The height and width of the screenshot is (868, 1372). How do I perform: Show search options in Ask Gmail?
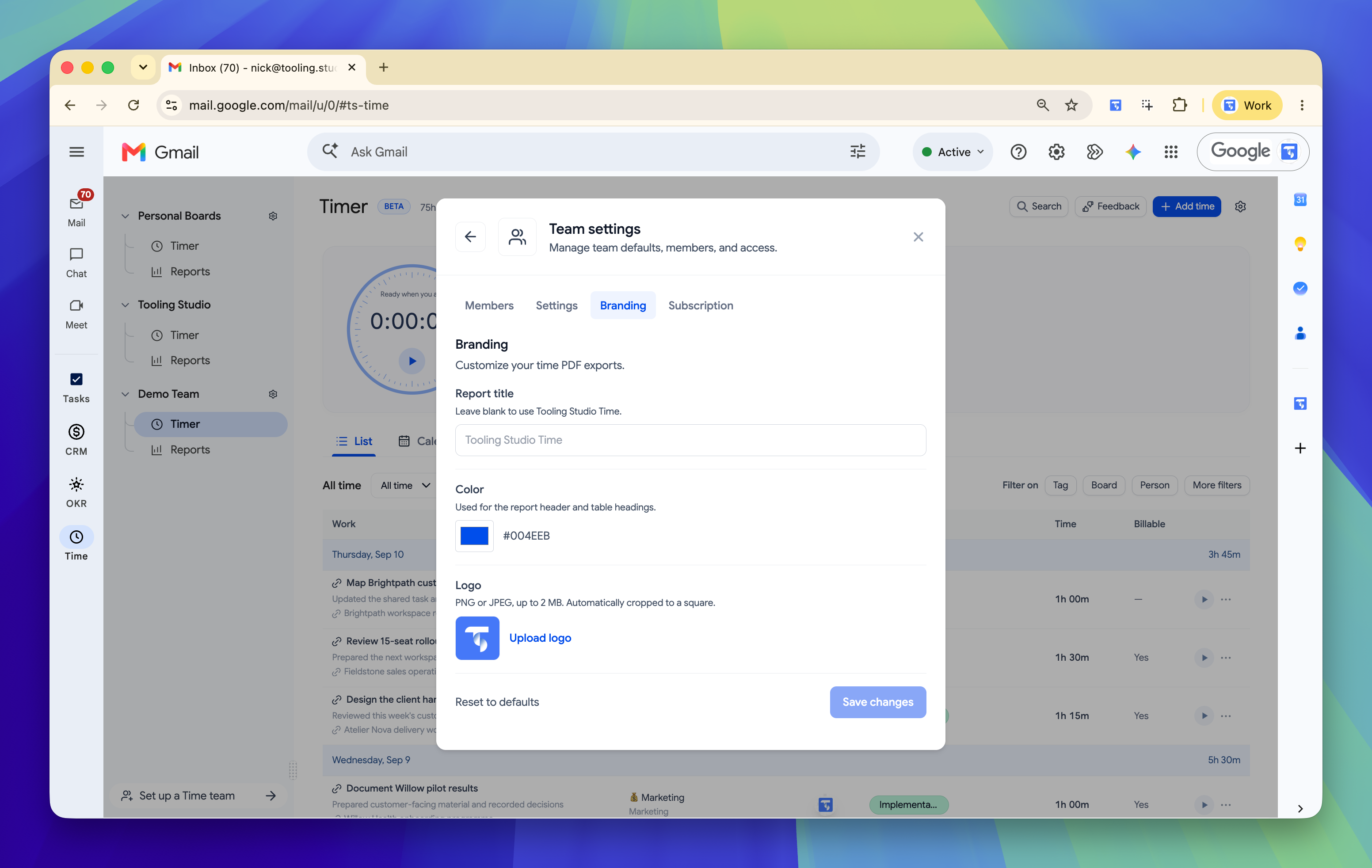click(857, 152)
